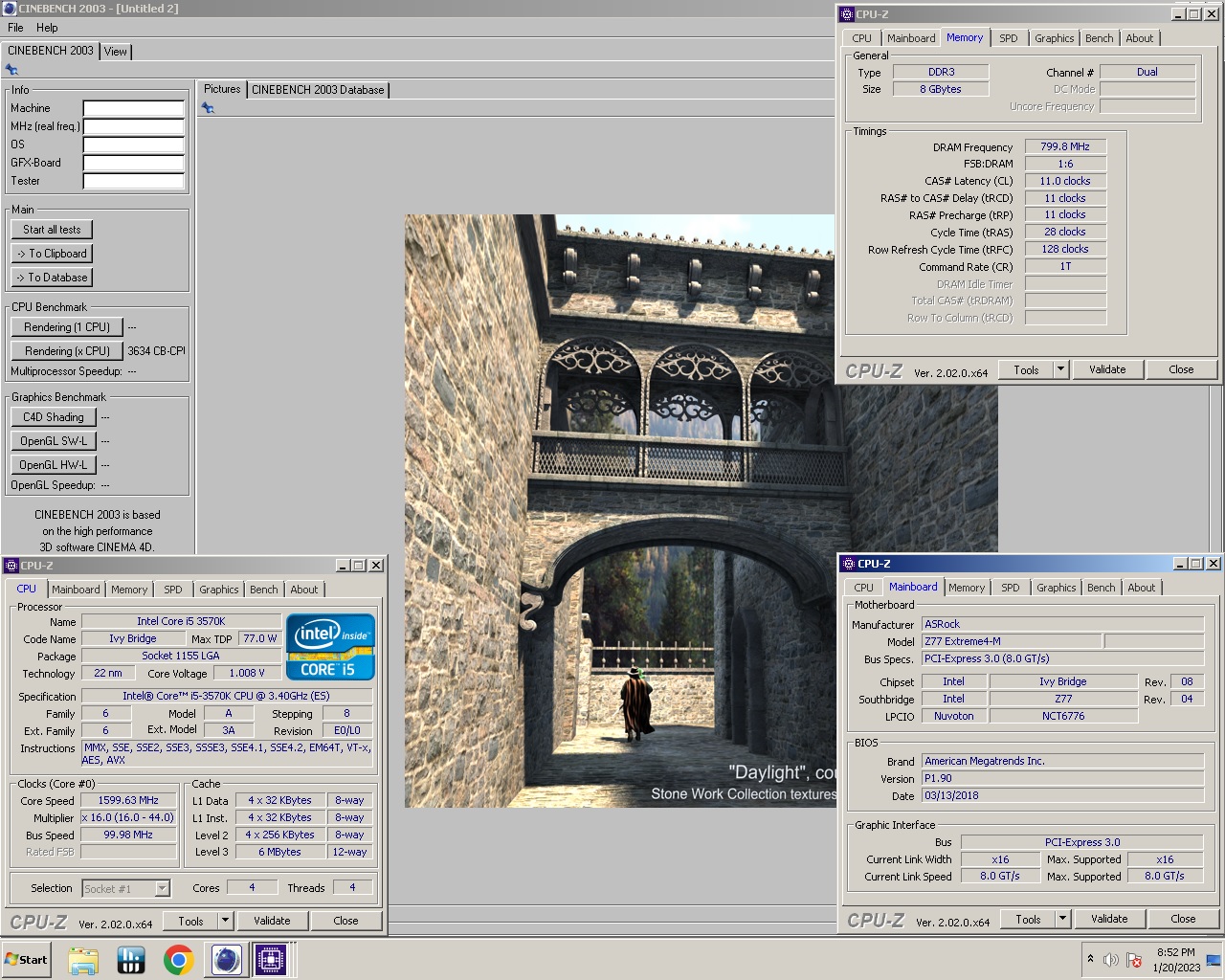Image resolution: width=1225 pixels, height=980 pixels.
Task: Click the show desktop tray icon
Action: (x=1214, y=960)
